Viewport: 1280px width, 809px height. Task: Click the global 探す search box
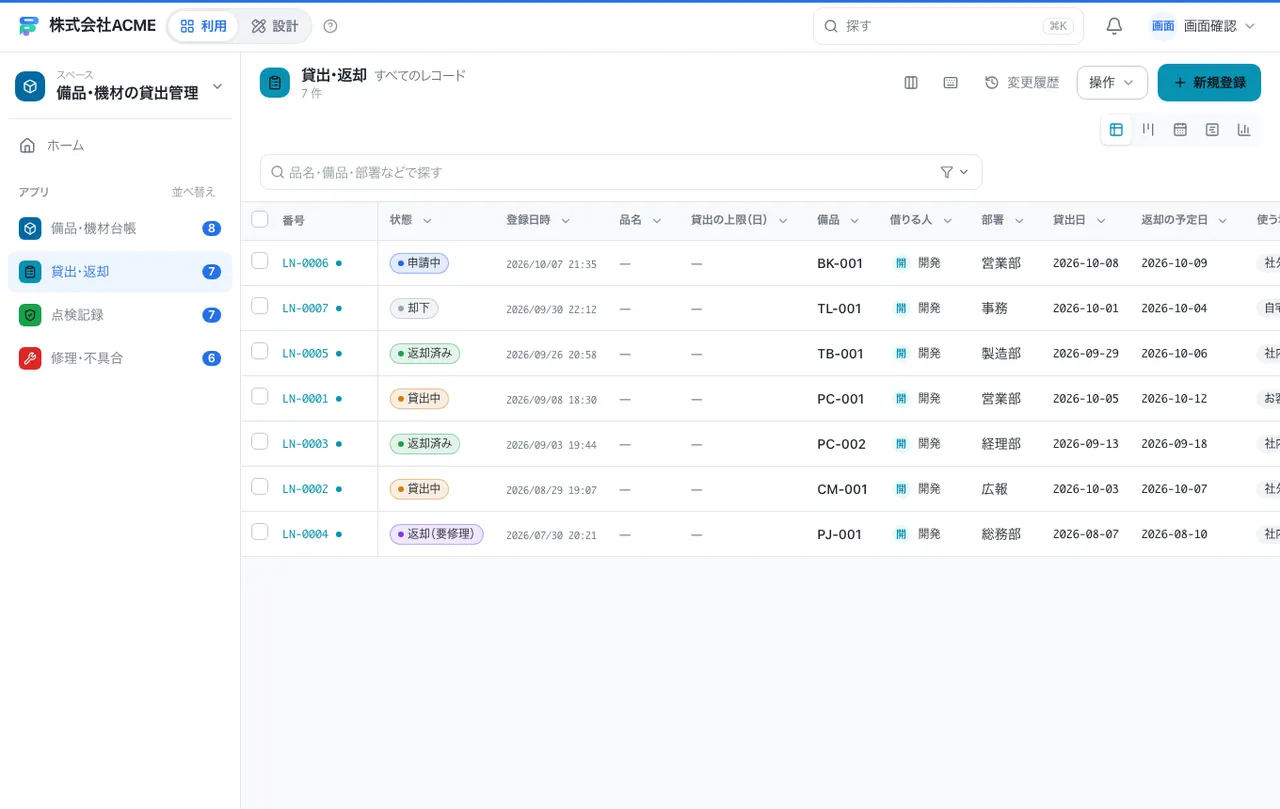948,26
